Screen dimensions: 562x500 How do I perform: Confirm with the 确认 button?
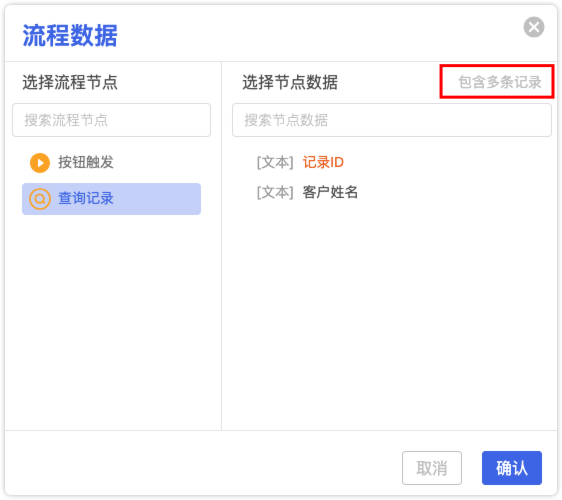512,468
